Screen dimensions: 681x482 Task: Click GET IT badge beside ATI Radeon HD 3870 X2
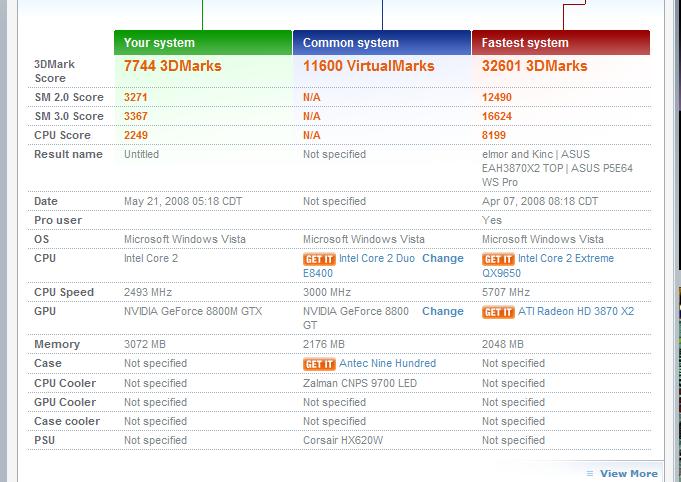click(x=498, y=312)
